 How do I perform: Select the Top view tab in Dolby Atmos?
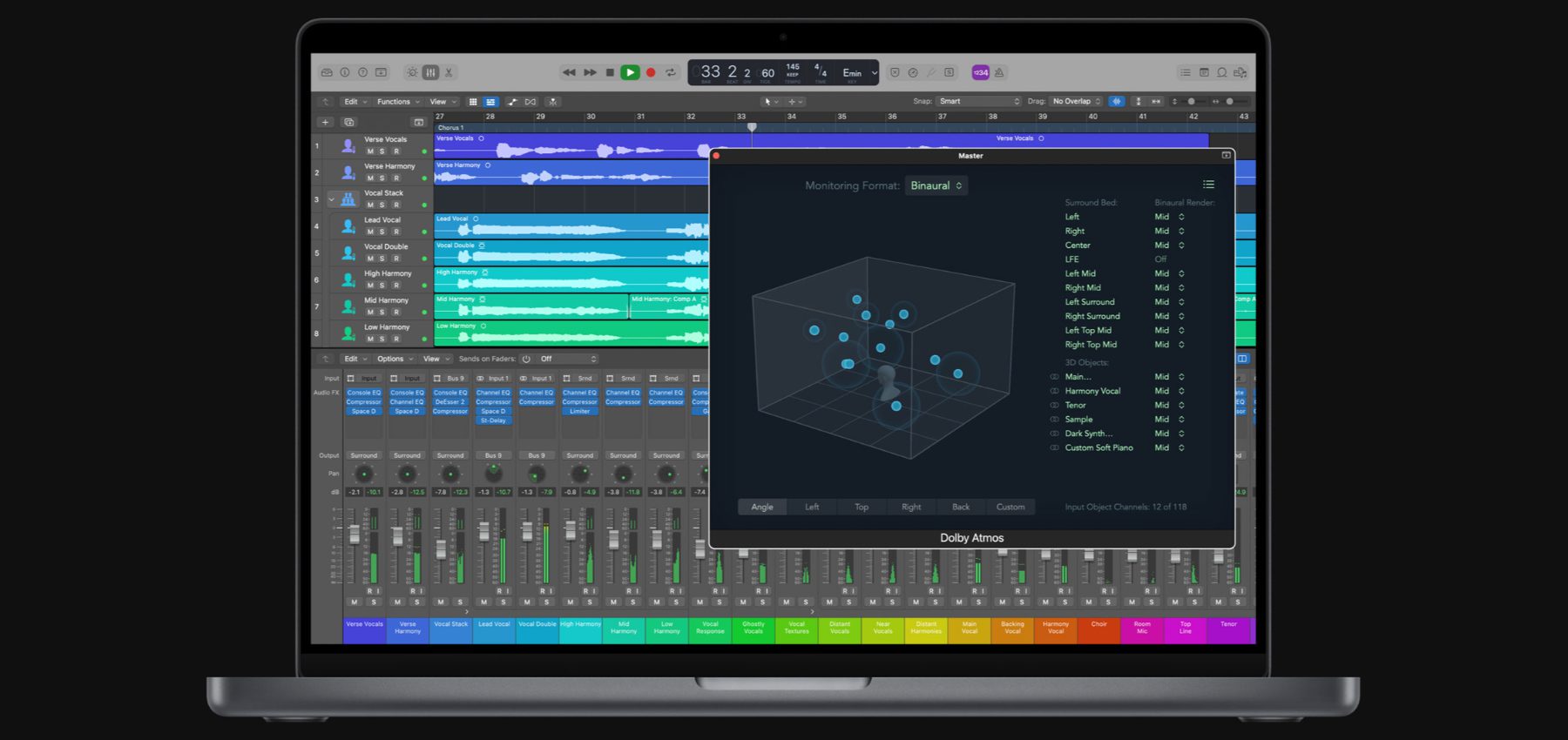(x=862, y=507)
